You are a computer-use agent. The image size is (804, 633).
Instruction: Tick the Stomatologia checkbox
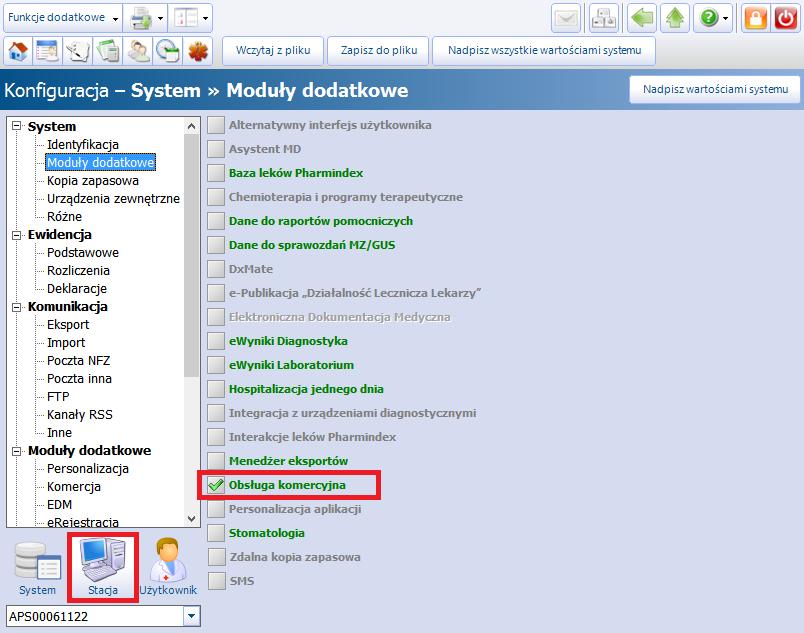pos(216,533)
